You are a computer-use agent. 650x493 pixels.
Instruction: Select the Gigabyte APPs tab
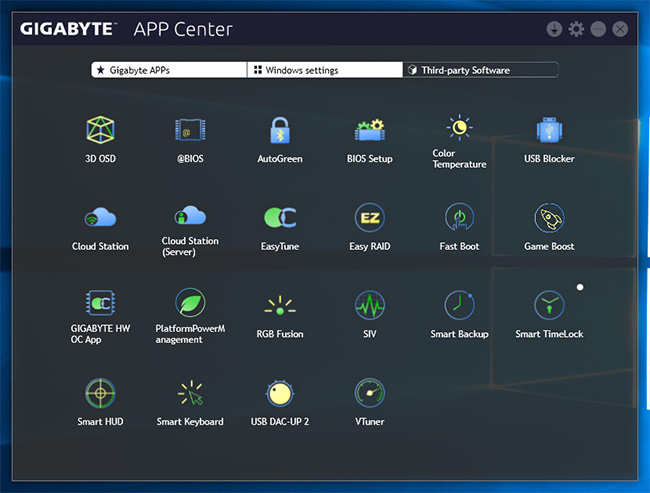(x=168, y=70)
